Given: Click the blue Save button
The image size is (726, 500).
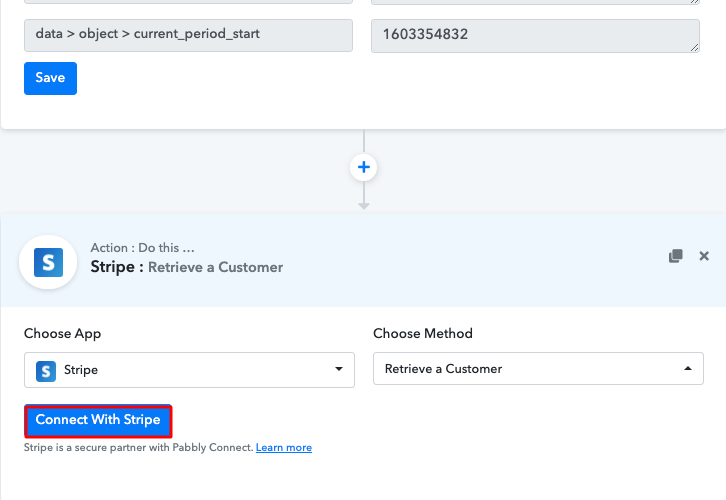Looking at the screenshot, I should [50, 78].
